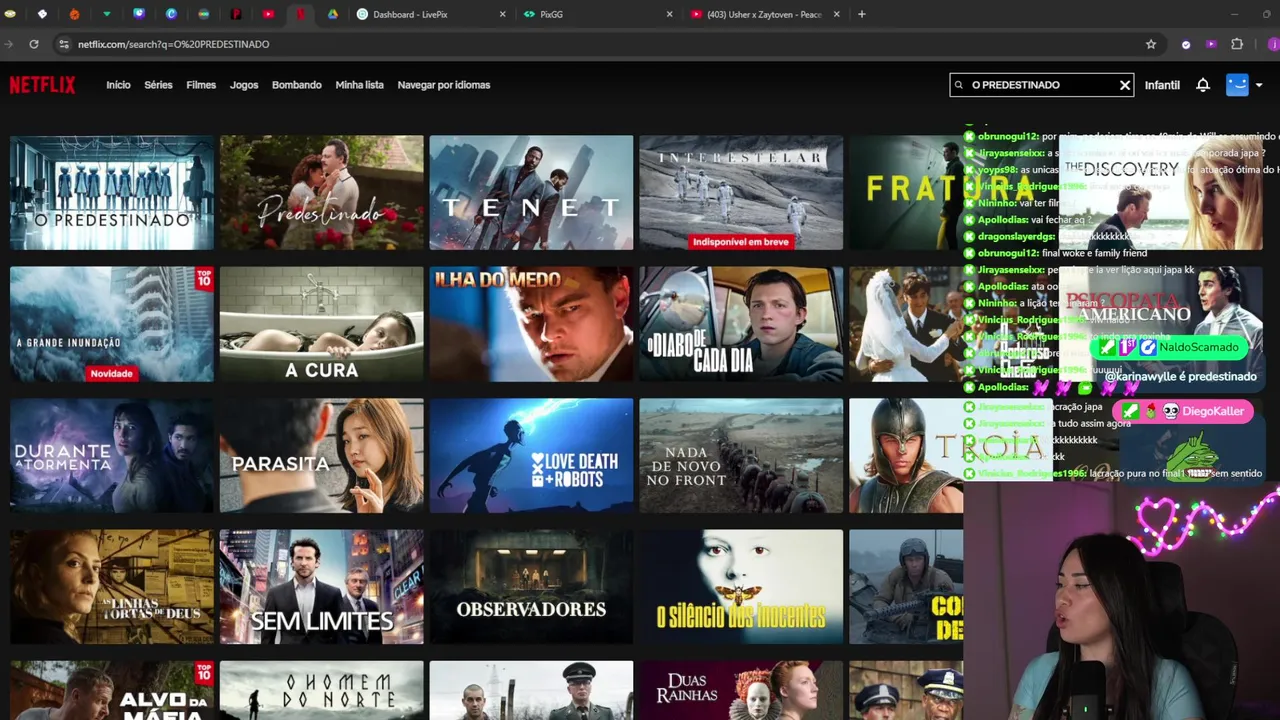The width and height of the screenshot is (1280, 720).
Task: Go forward in the browser
Action: 8,44
